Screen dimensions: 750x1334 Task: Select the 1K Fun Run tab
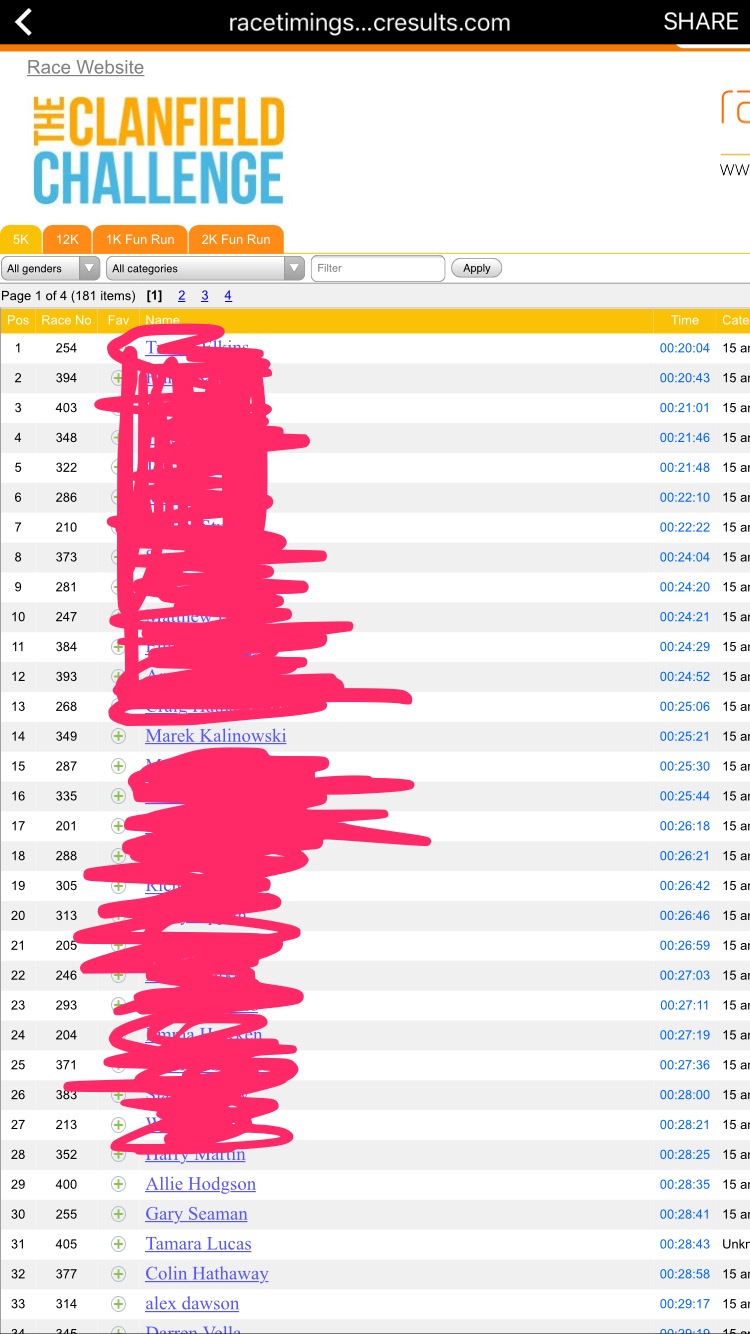pyautogui.click(x=140, y=239)
